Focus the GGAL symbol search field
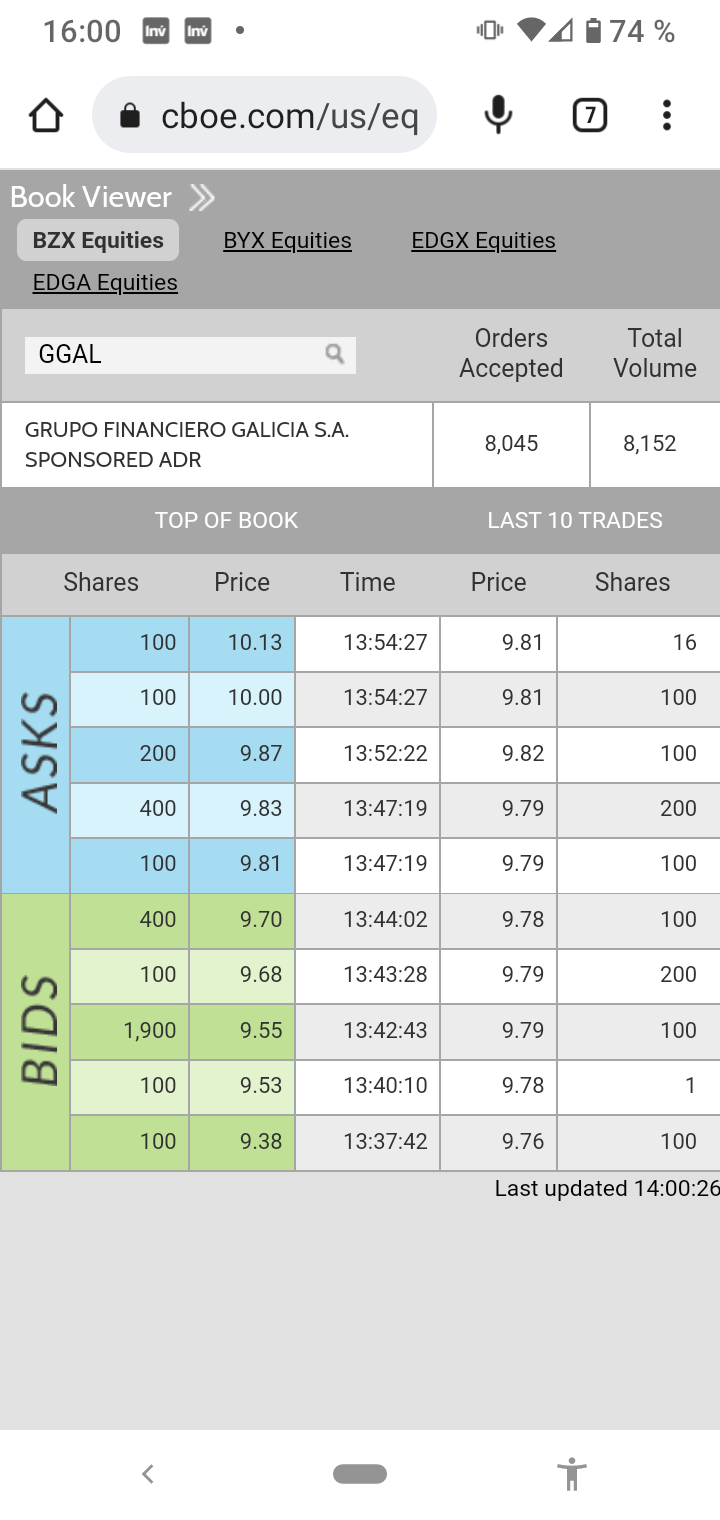Screen dimensions: 720x1520 190,355
